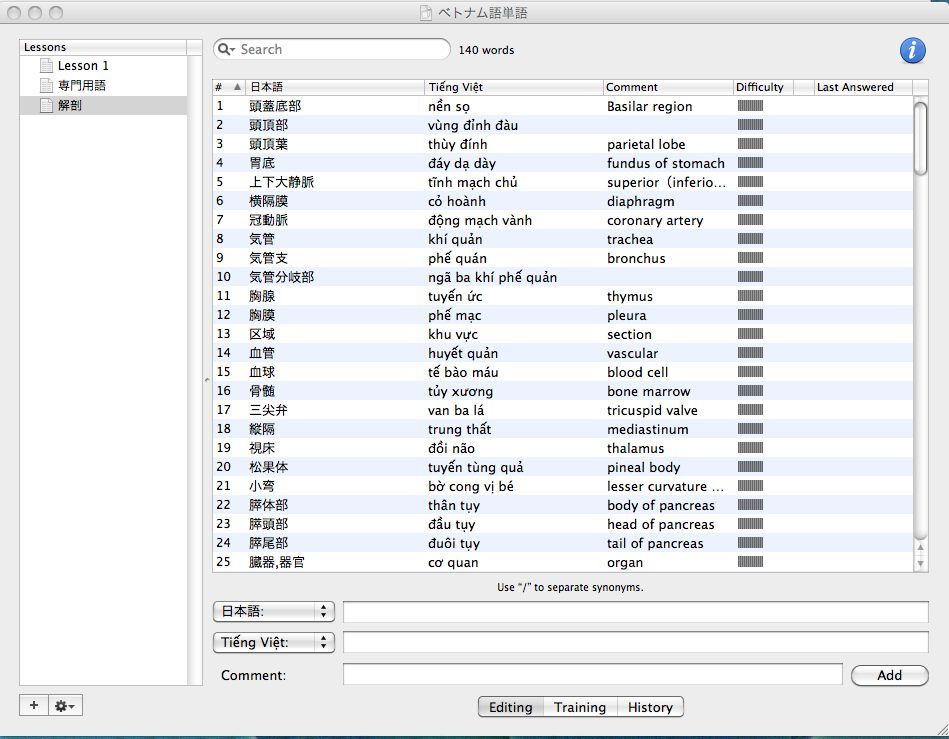Screen dimensions: 949x739
Task: Sort by Difficulty column header
Action: click(763, 87)
